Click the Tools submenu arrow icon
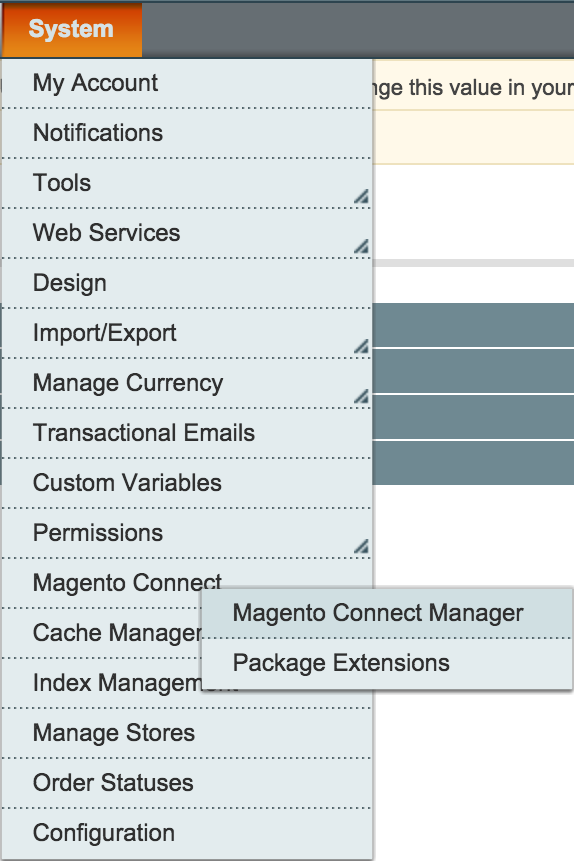The height and width of the screenshot is (861, 574). [x=361, y=196]
